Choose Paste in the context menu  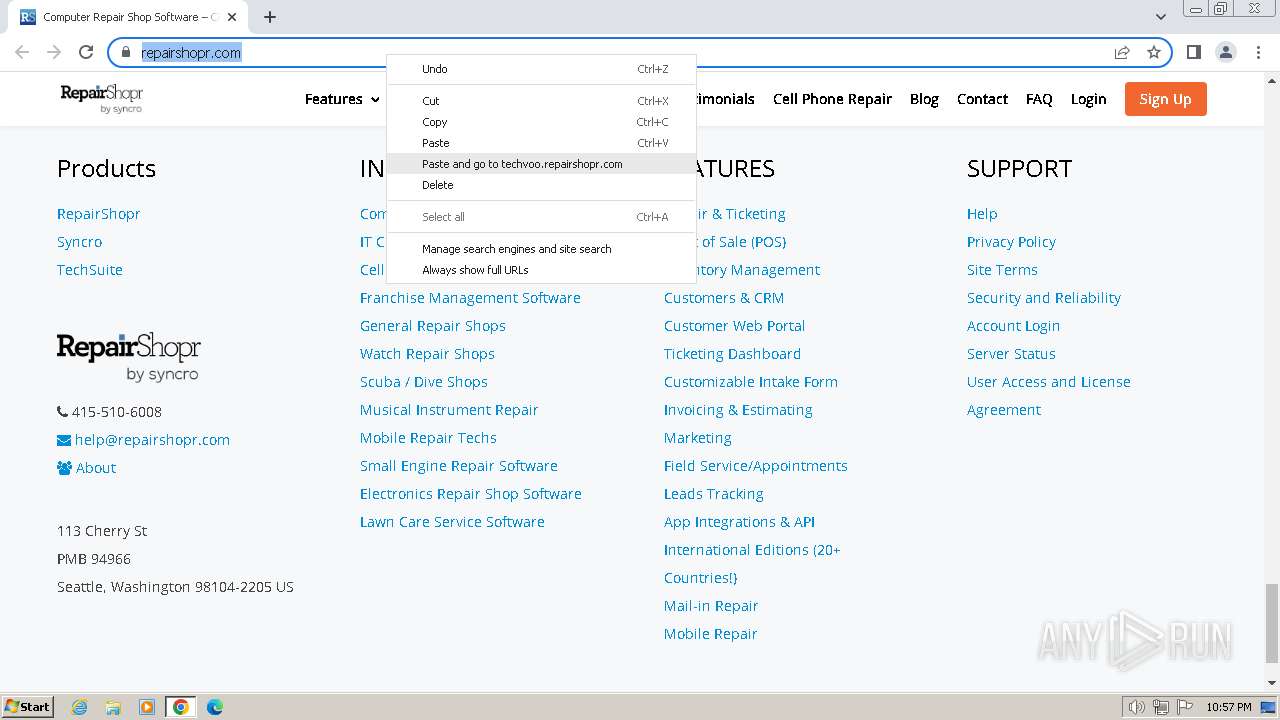tap(541, 143)
